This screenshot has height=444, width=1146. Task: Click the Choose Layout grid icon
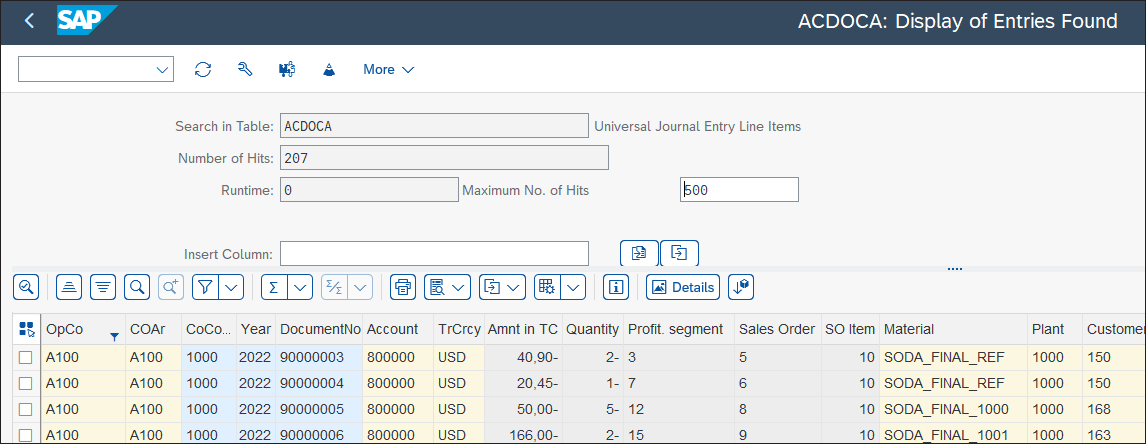click(x=547, y=287)
